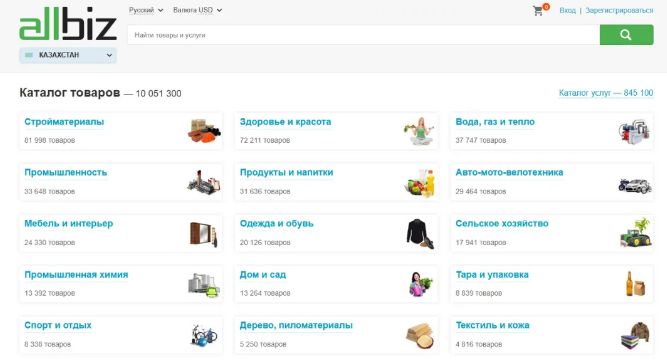Open the Промышленная химия category
Image resolution: width=667 pixels, height=363 pixels.
[x=76, y=274]
